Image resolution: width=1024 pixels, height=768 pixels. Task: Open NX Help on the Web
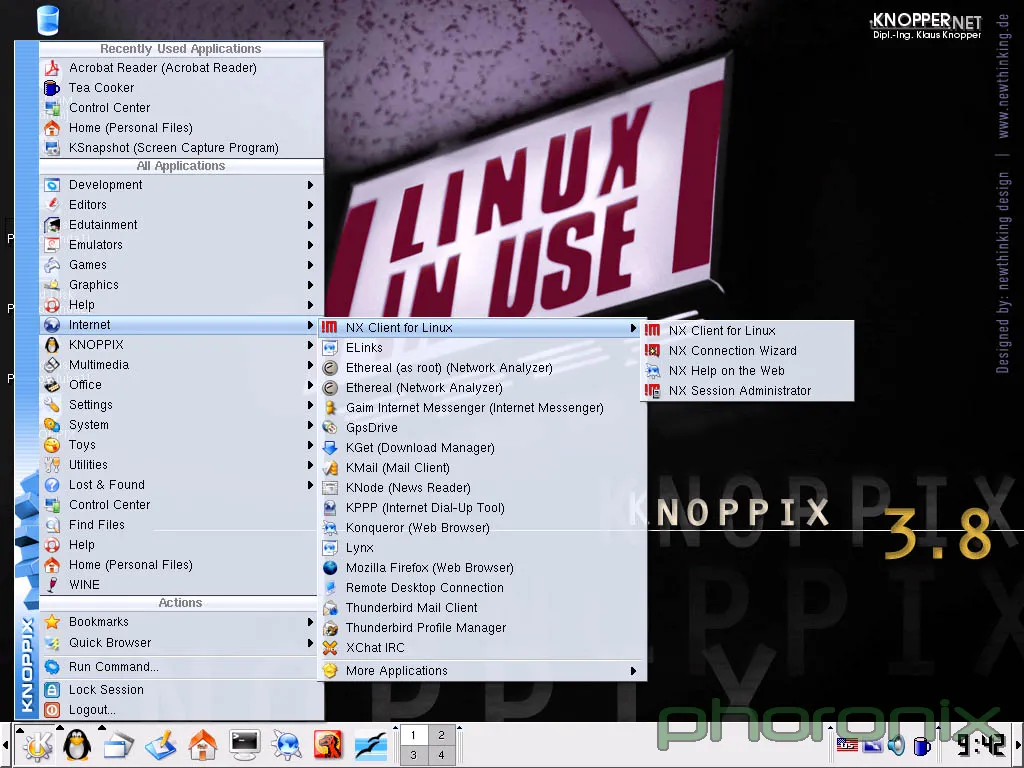746,371
